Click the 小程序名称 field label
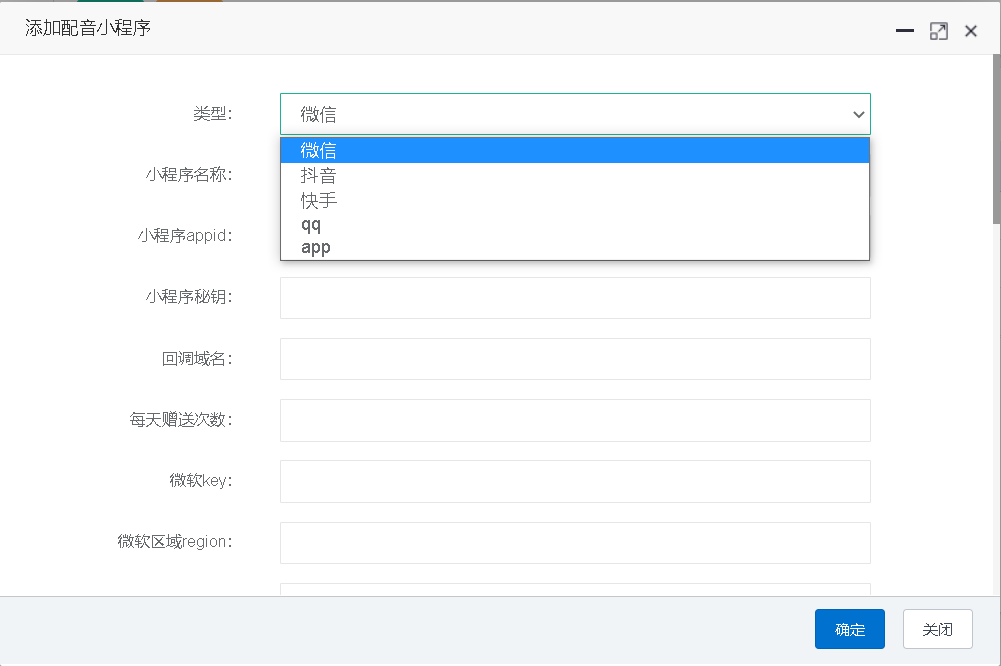The image size is (1001, 666). pos(188,175)
